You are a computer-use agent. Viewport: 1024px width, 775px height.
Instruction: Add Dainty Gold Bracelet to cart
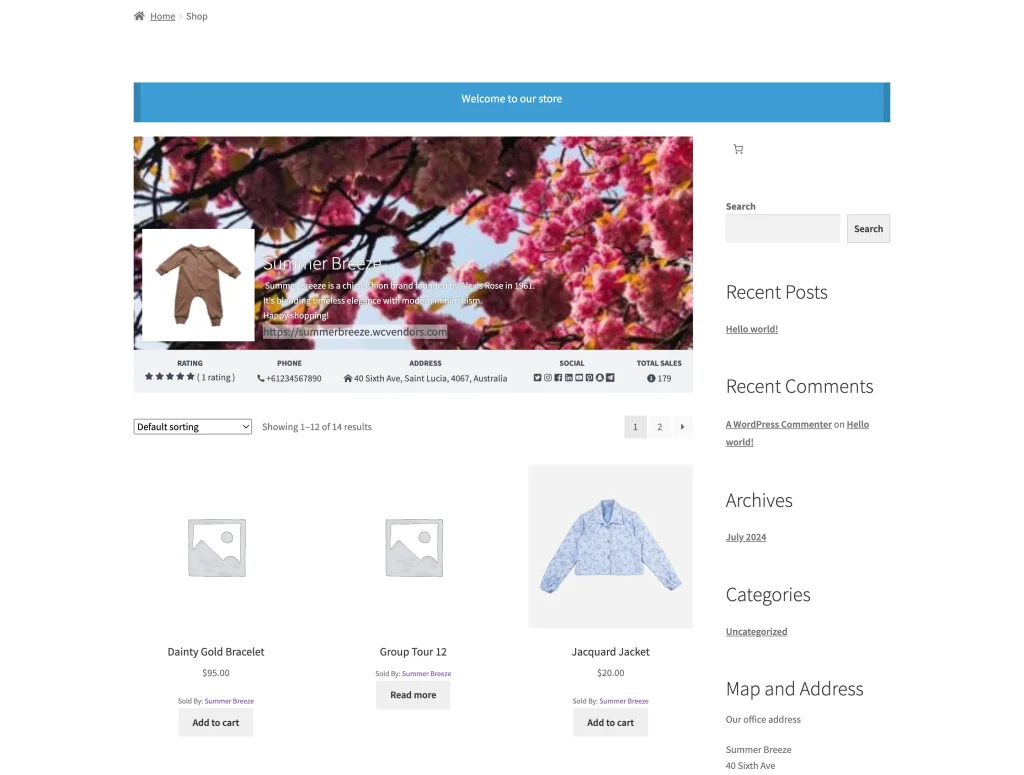click(216, 723)
